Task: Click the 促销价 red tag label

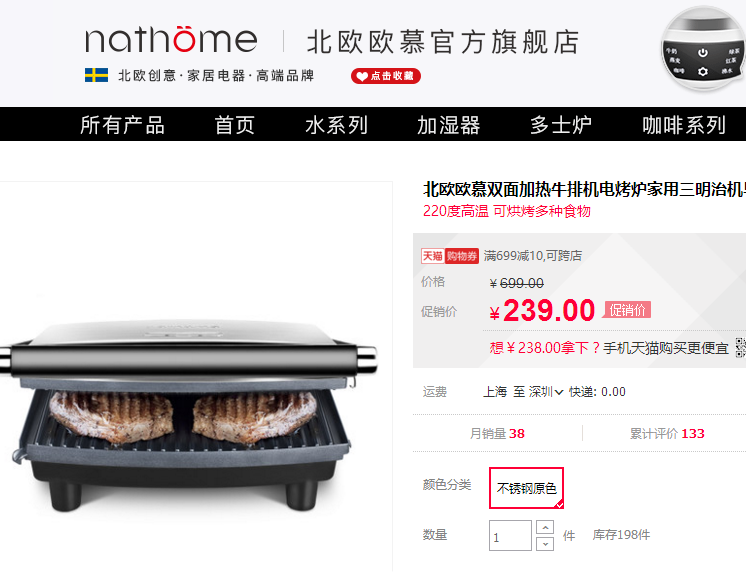Action: coord(627,310)
